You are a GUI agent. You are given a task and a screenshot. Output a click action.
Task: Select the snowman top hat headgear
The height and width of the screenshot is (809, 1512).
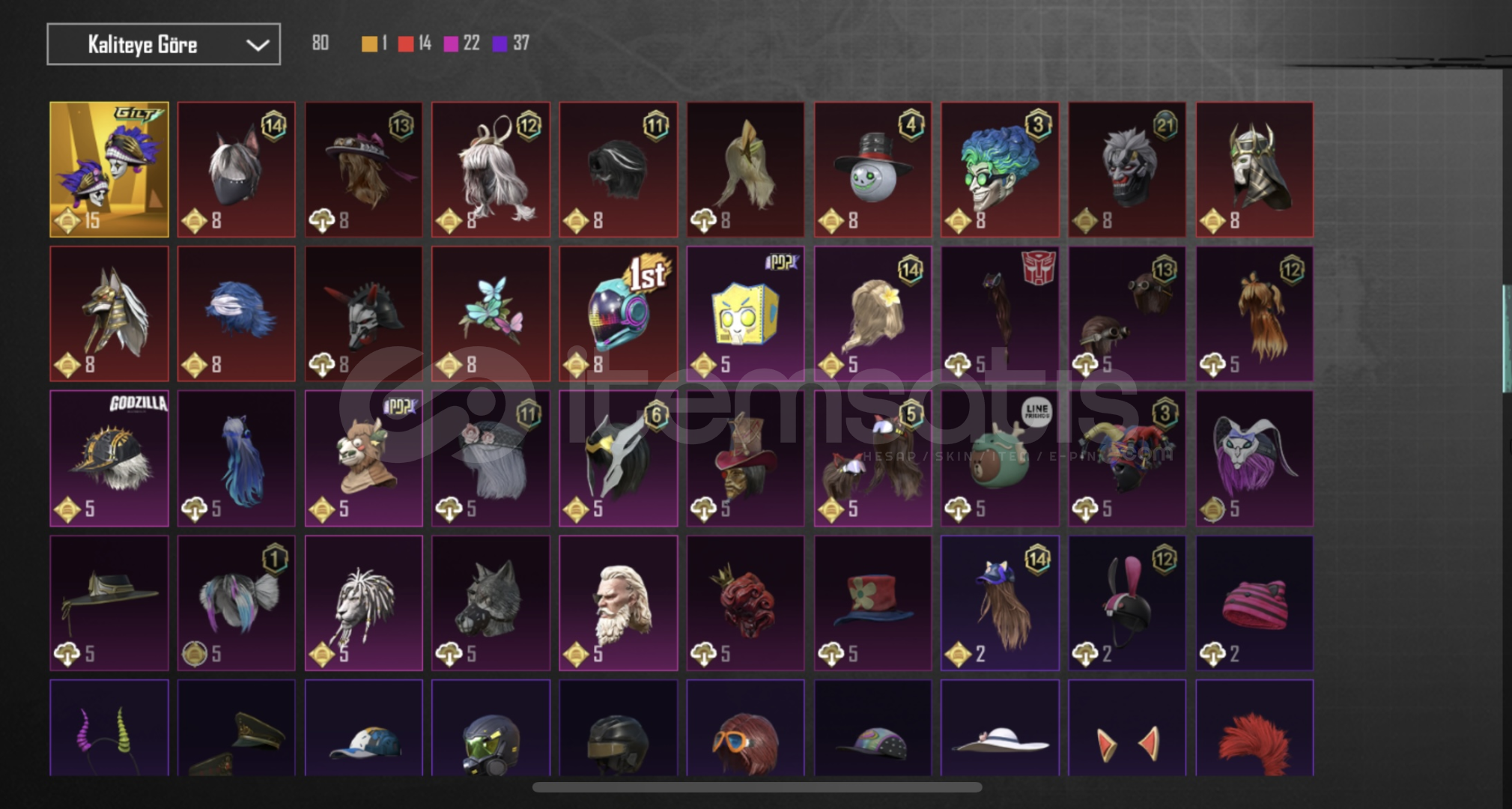[x=872, y=169]
